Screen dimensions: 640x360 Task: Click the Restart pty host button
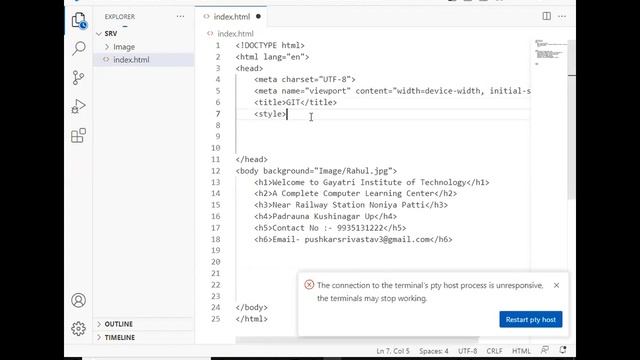click(x=531, y=320)
